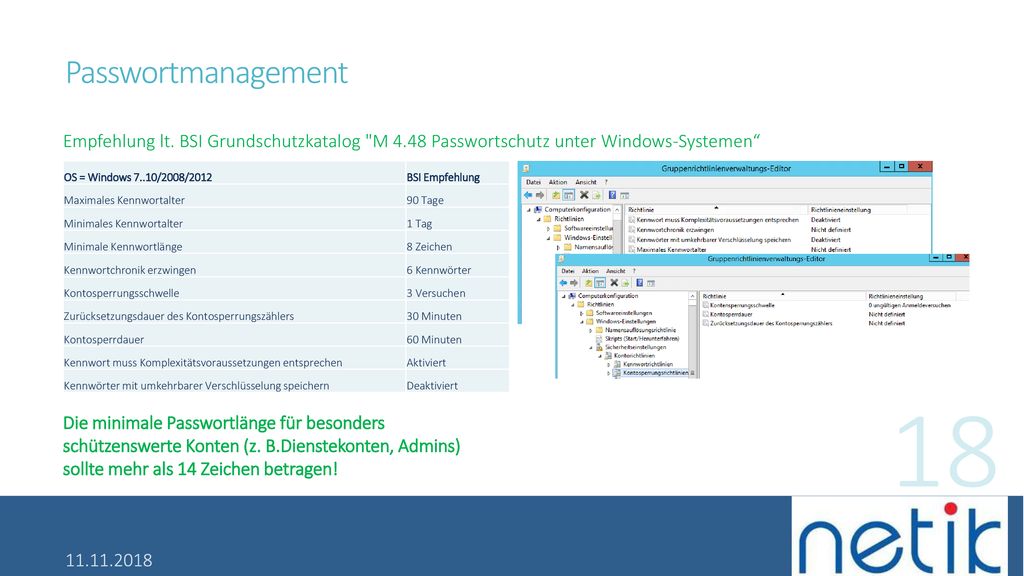The width and height of the screenshot is (1024, 576).
Task: Collapse Sicherheitseinstellungen node in lower editor tree
Action: pos(591,347)
